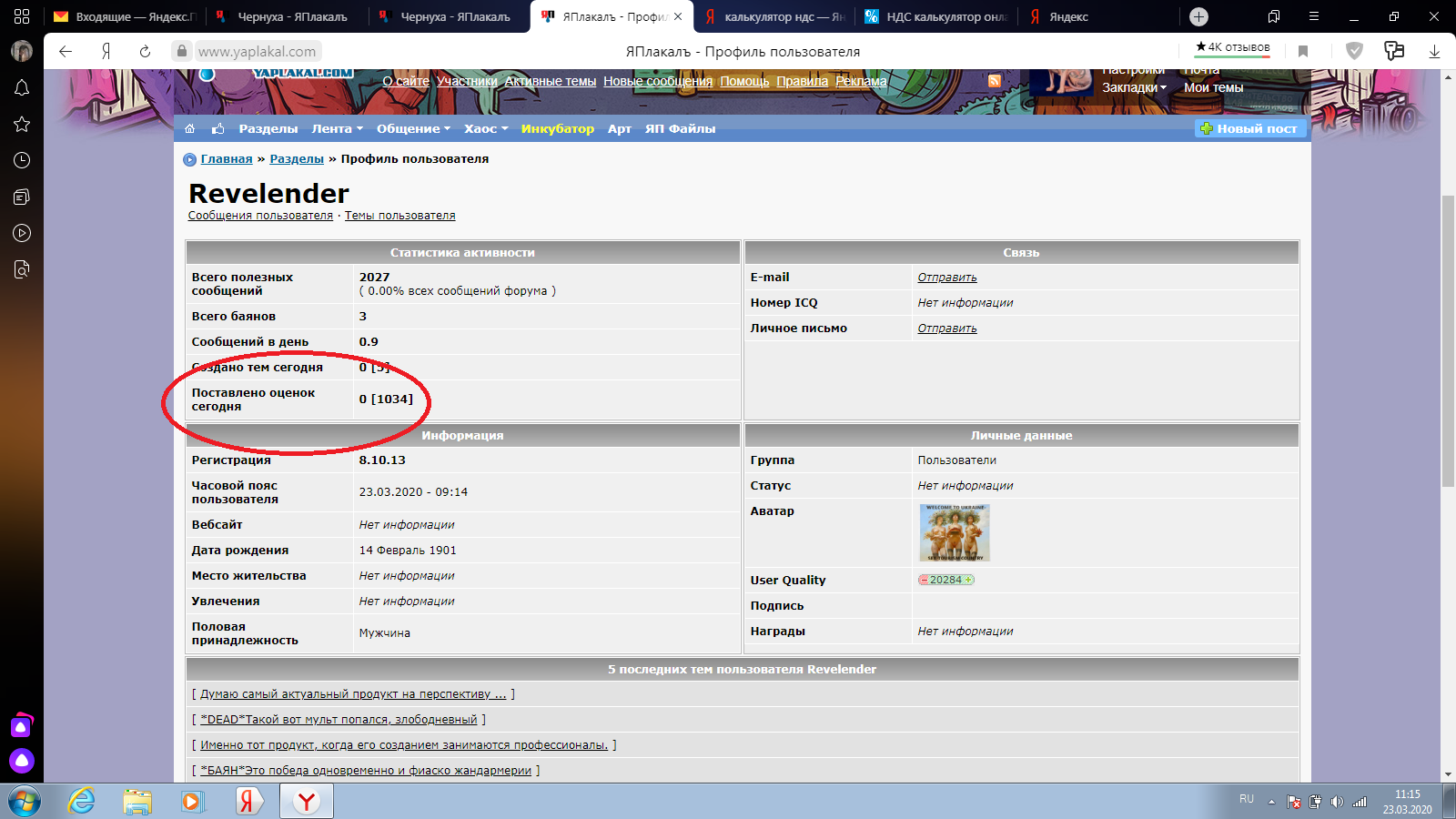The height and width of the screenshot is (819, 1456).
Task: Open the Арт nav item
Action: point(620,128)
